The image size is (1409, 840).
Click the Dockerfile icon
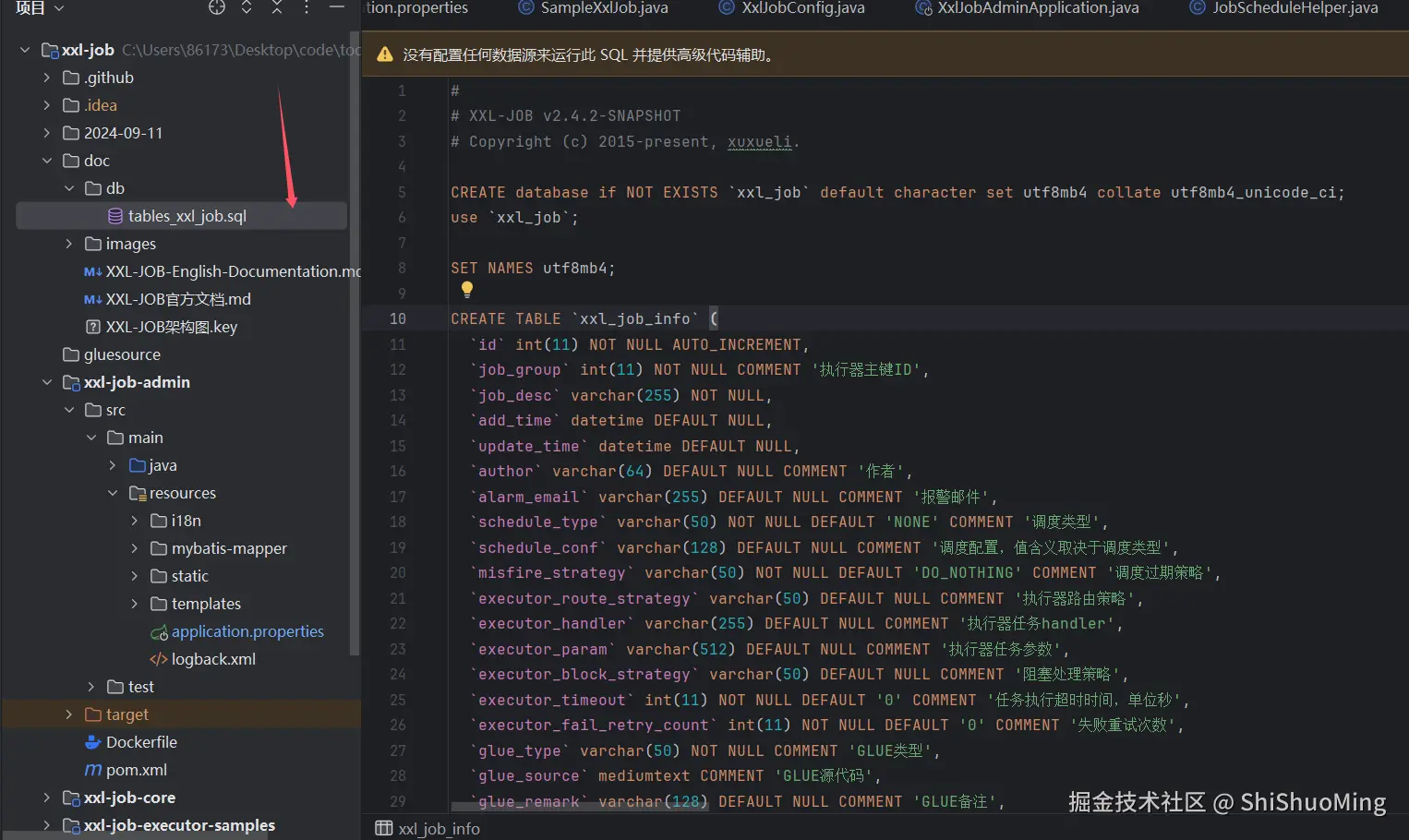tap(92, 742)
